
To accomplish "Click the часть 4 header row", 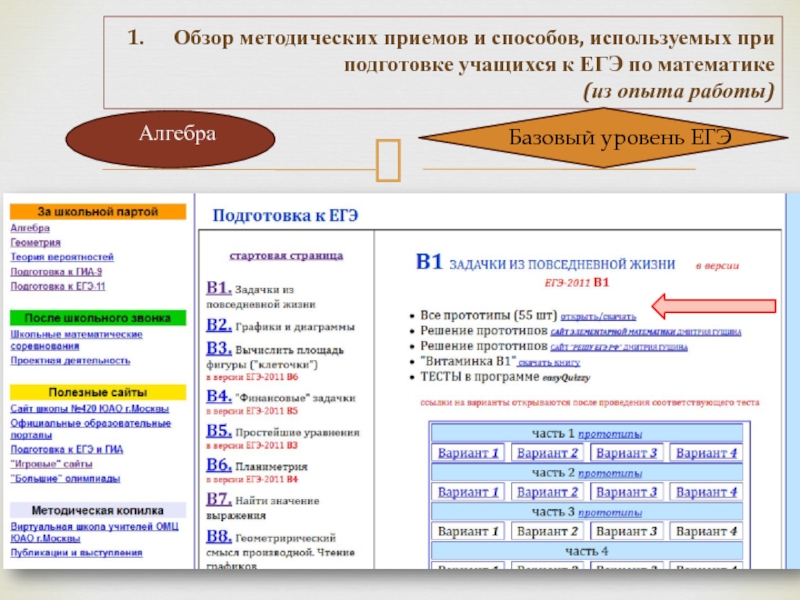I will pyautogui.click(x=587, y=552).
